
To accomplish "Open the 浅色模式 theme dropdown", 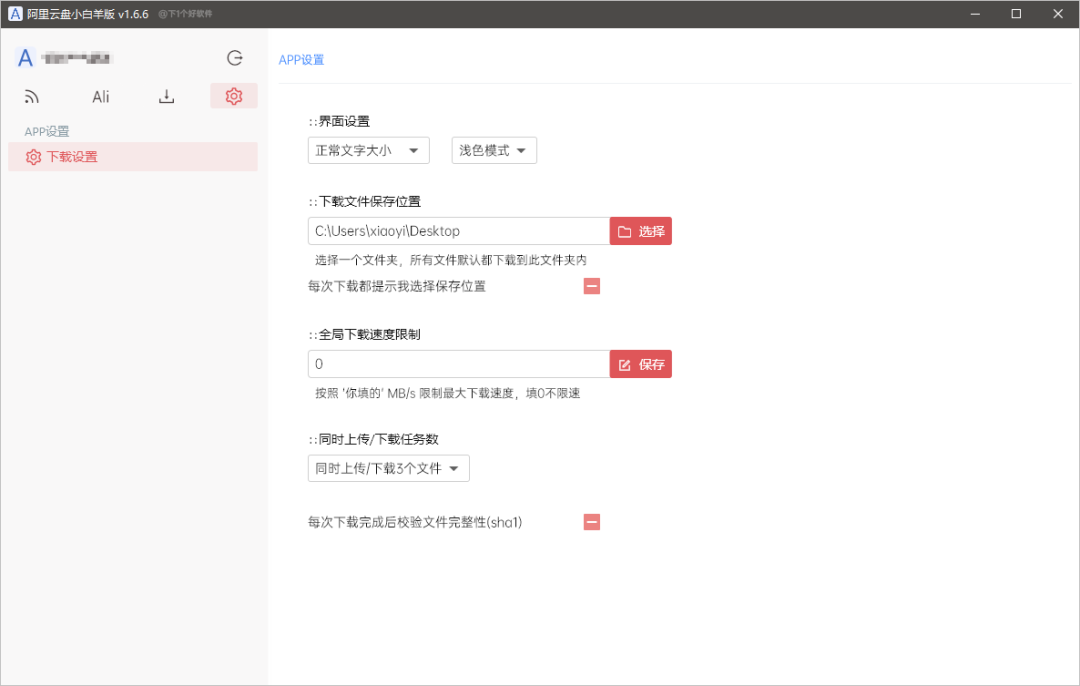I will point(494,151).
